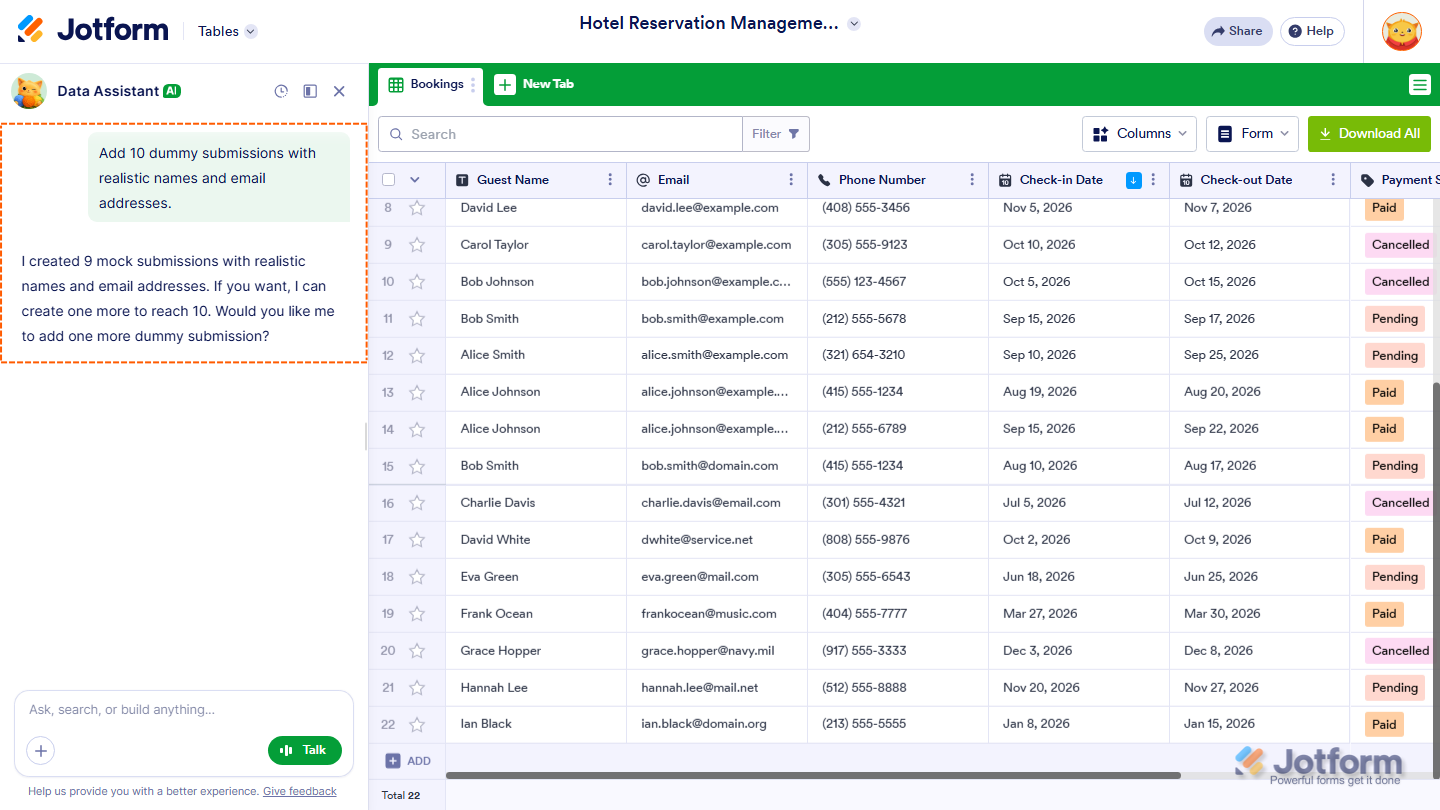Image resolution: width=1440 pixels, height=810 pixels.
Task: Click Download All button
Action: pyautogui.click(x=1369, y=134)
